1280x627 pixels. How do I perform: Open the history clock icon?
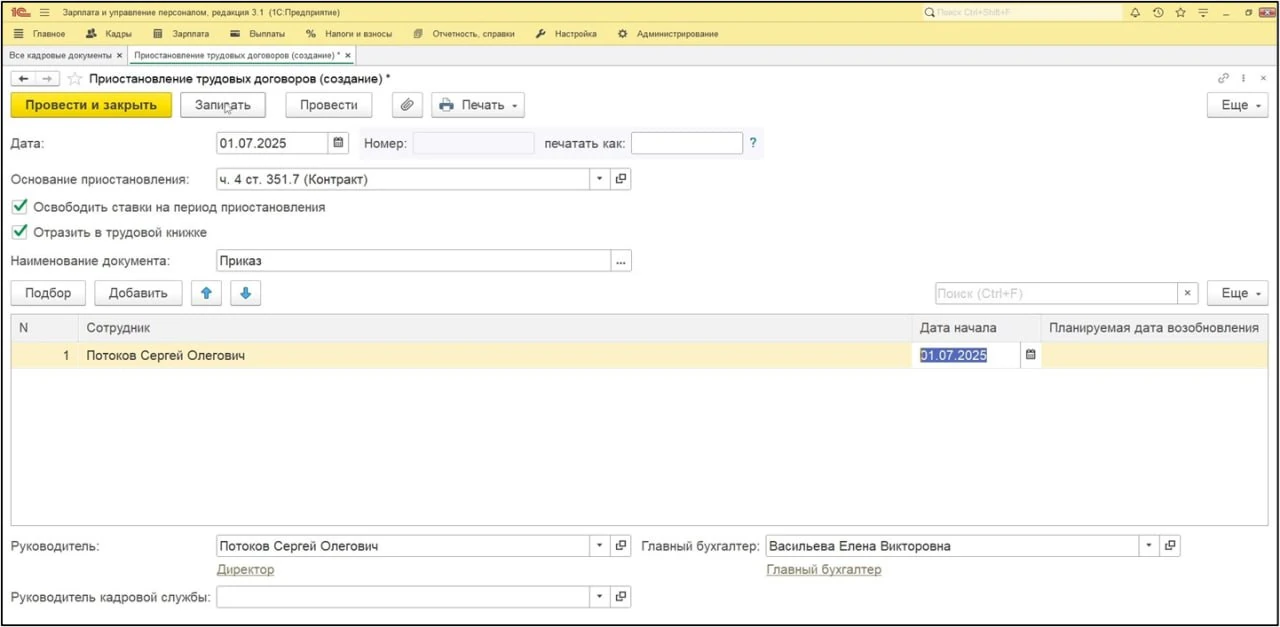click(x=1158, y=13)
